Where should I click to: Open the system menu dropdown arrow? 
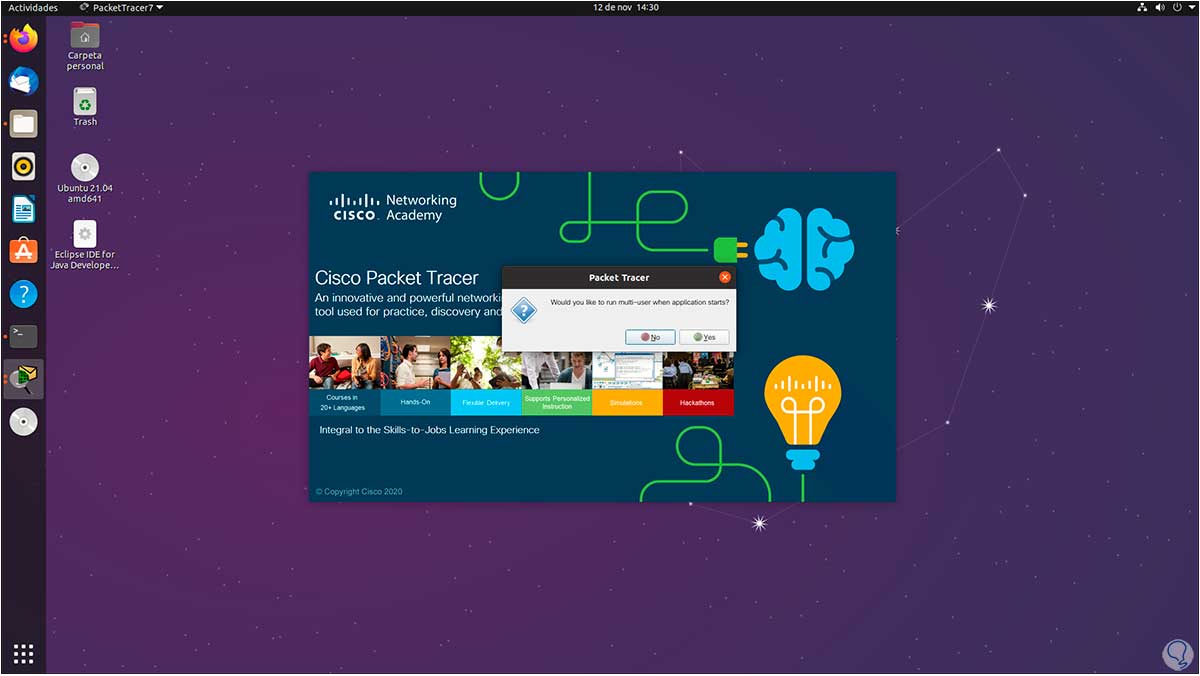pyautogui.click(x=1192, y=7)
